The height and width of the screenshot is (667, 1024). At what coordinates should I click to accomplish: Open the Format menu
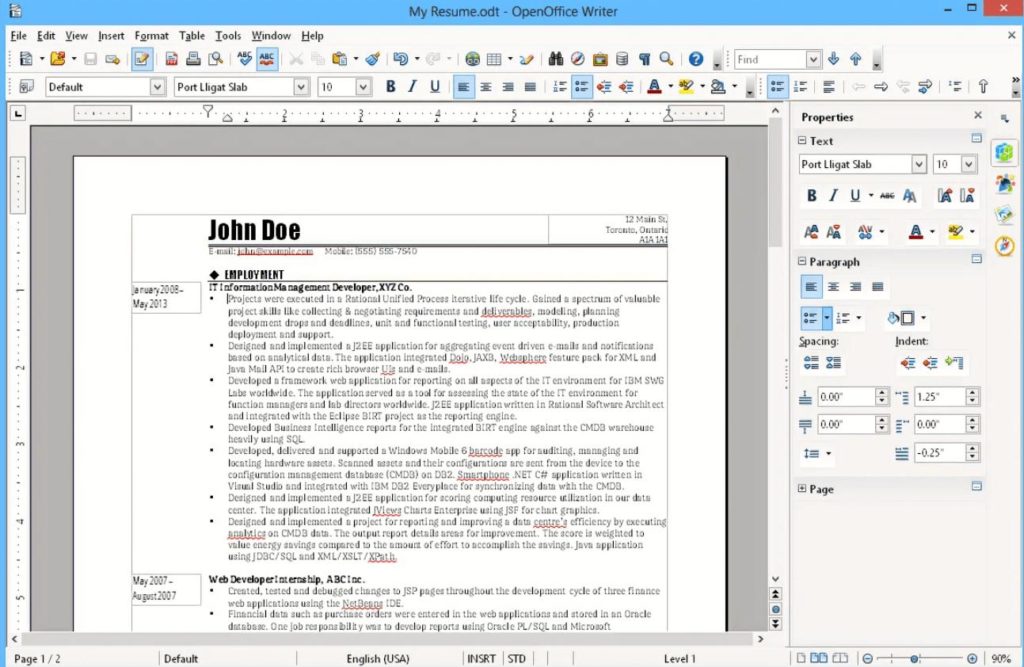(152, 36)
